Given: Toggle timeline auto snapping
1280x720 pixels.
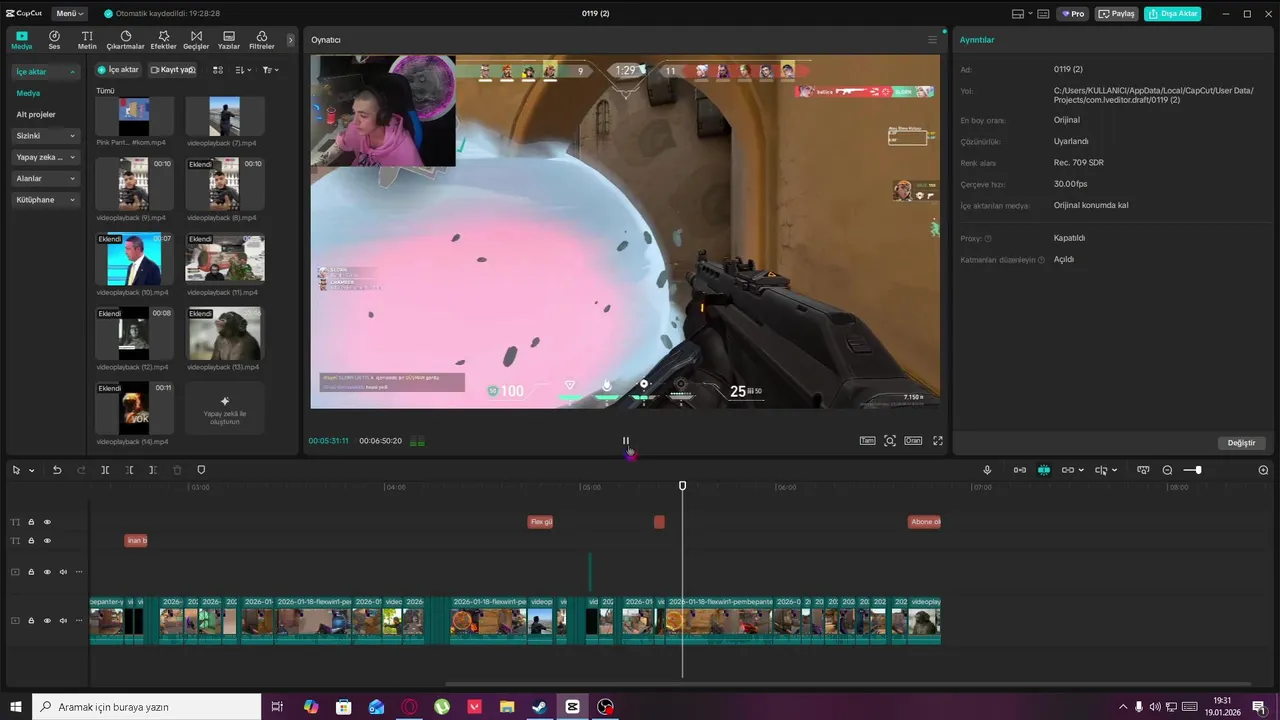Looking at the screenshot, I should (1044, 470).
